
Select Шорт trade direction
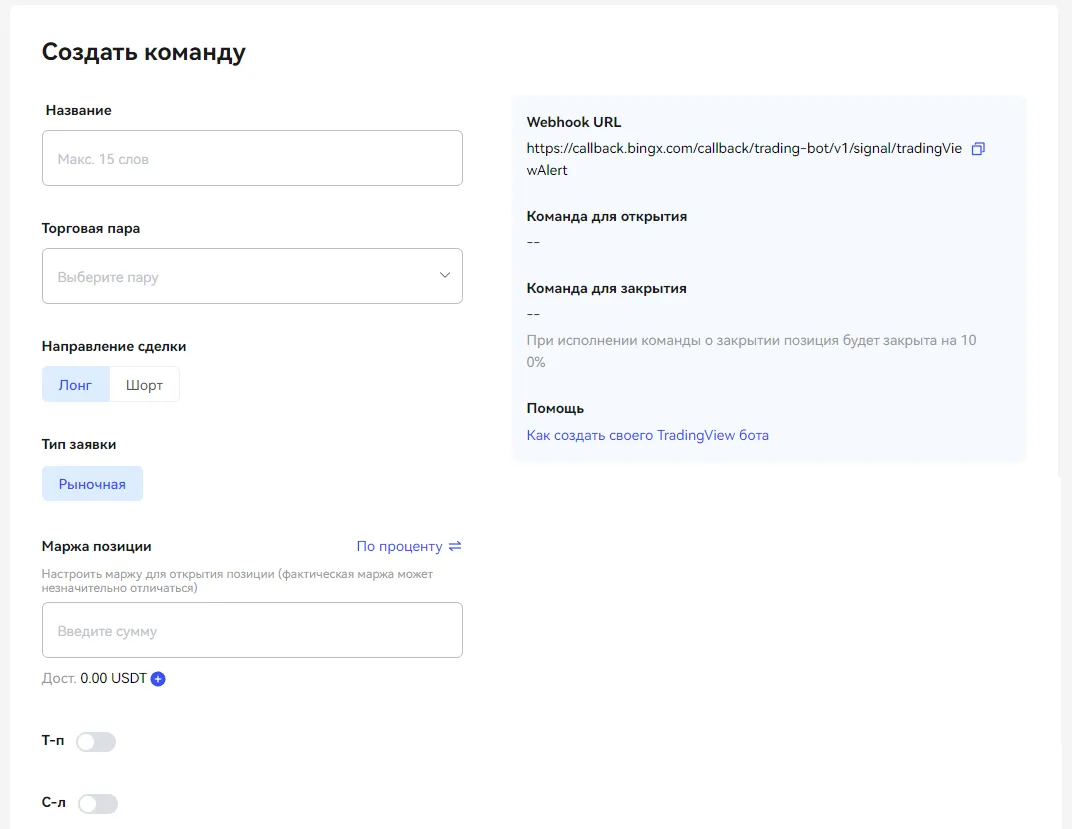pyautogui.click(x=144, y=385)
